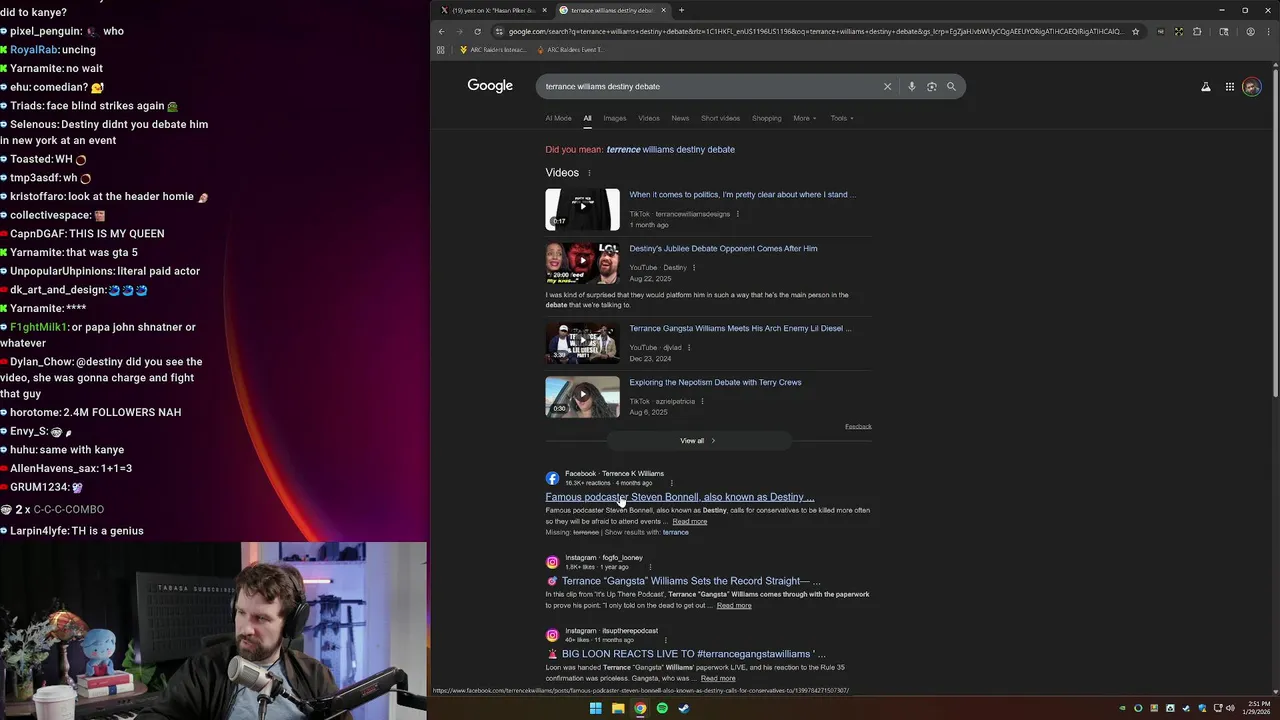Viewport: 1280px width, 720px height.
Task: Start Google voice search microphone
Action: 911,86
